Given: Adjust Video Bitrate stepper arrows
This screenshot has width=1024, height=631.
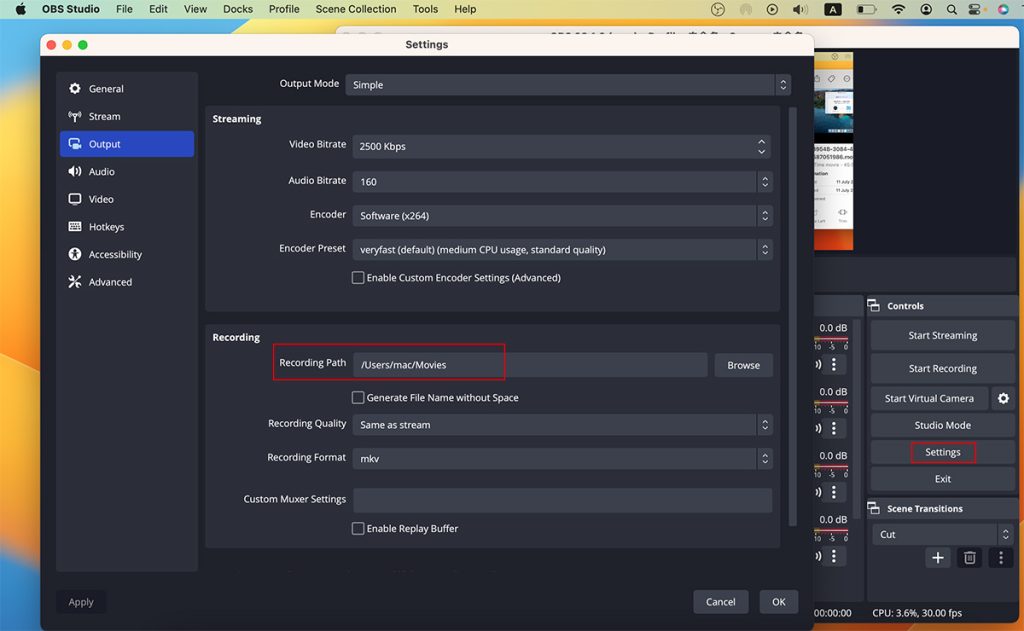Looking at the screenshot, I should click(761, 146).
